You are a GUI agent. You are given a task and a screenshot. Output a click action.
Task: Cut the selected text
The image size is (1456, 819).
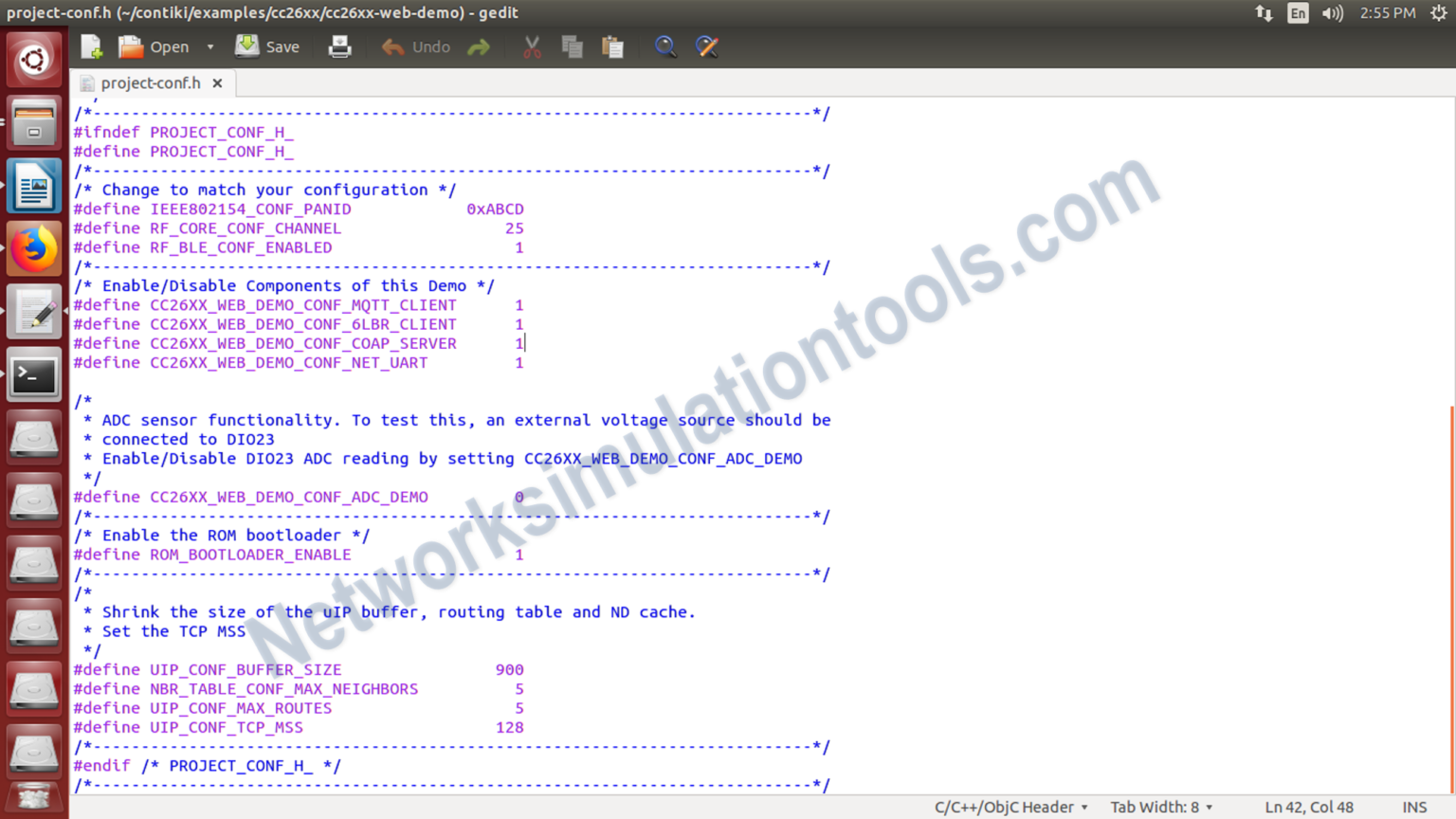tap(531, 46)
